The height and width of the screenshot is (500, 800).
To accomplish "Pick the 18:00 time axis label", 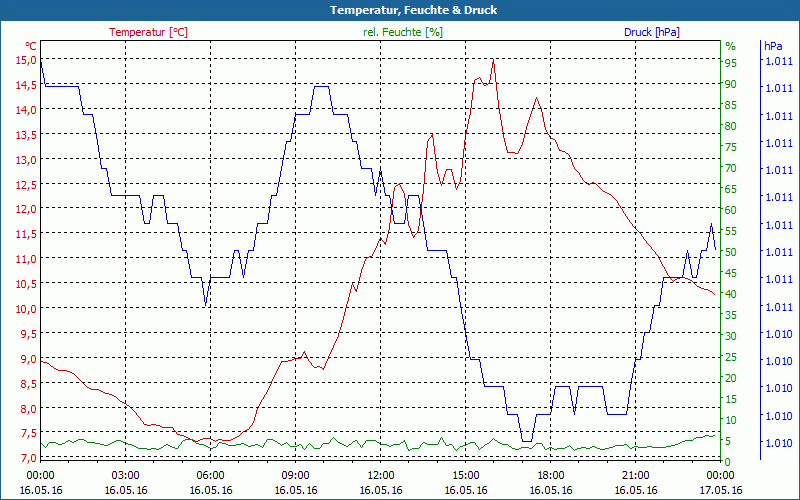I will pyautogui.click(x=550, y=475).
